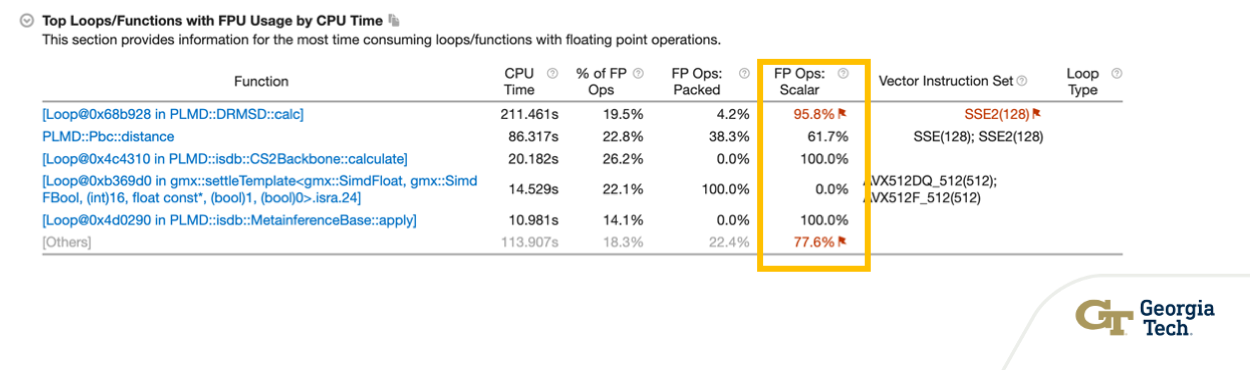
Task: Open help icon beside Loop Type
Action: (1117, 74)
